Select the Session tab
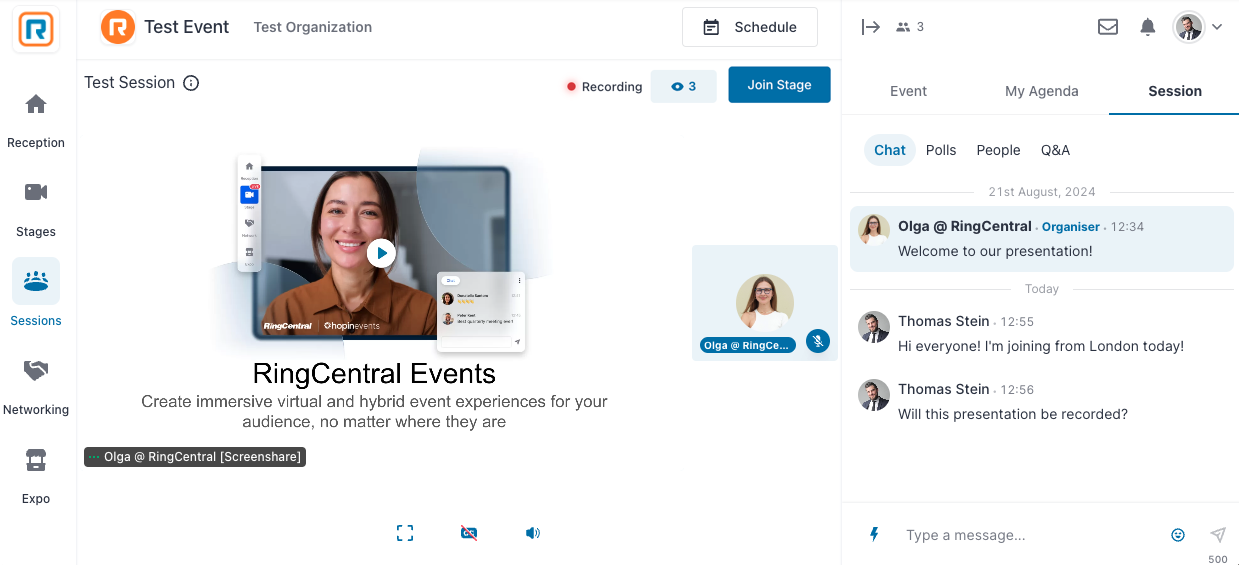1239x565 pixels. coord(1175,91)
